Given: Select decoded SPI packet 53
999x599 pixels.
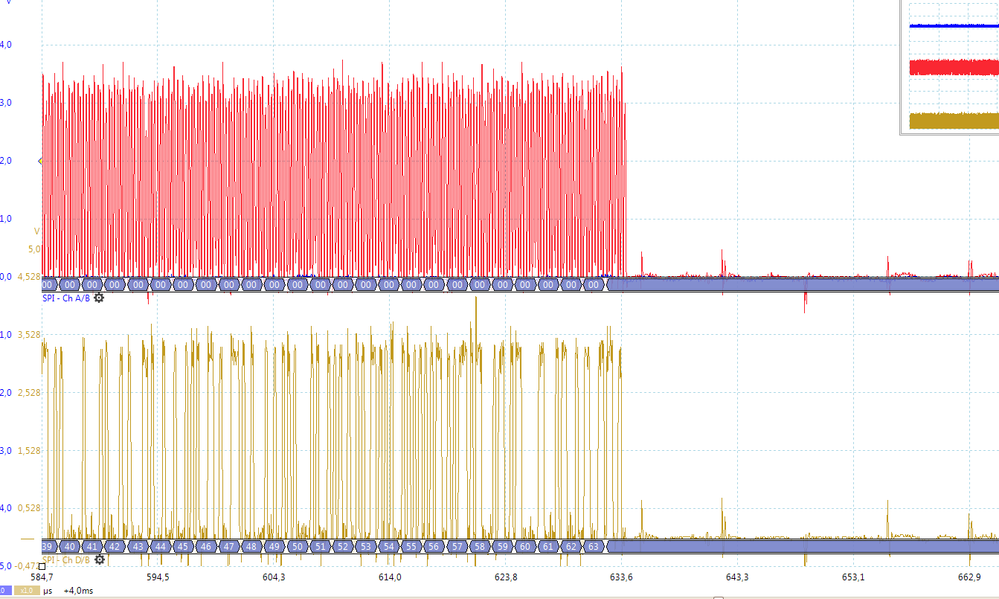Looking at the screenshot, I should [x=366, y=546].
